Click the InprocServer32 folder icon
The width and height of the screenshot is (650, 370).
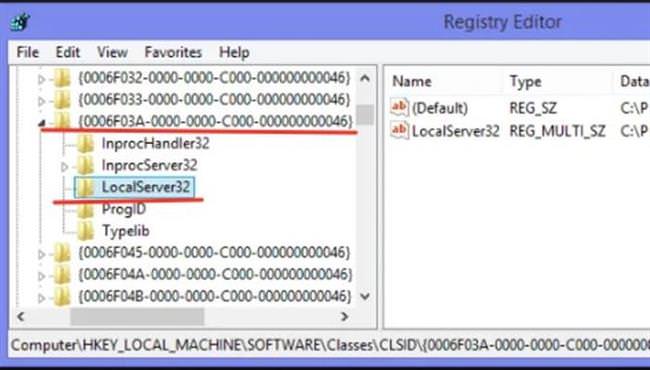86,166
